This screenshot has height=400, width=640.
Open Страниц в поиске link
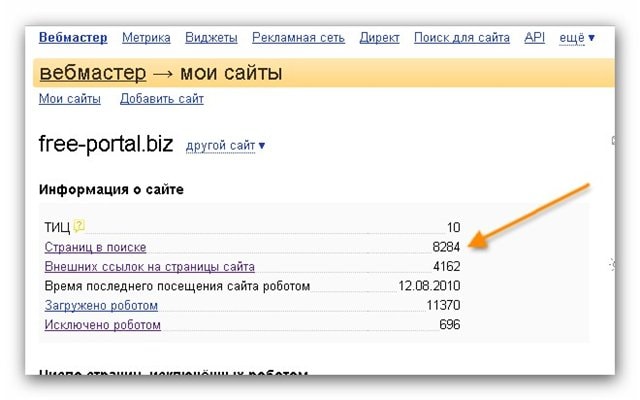pyautogui.click(x=95, y=247)
